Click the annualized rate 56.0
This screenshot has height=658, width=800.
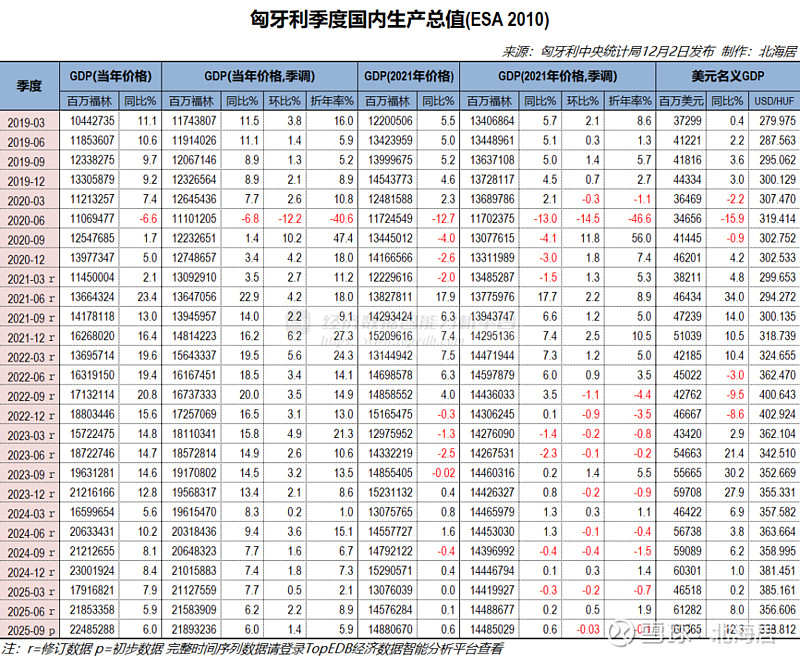point(641,238)
